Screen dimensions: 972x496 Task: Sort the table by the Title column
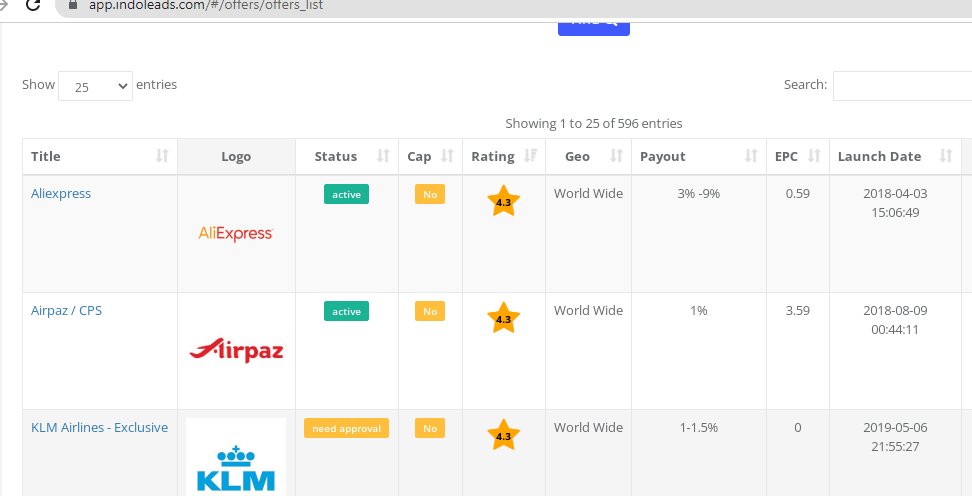click(100, 156)
